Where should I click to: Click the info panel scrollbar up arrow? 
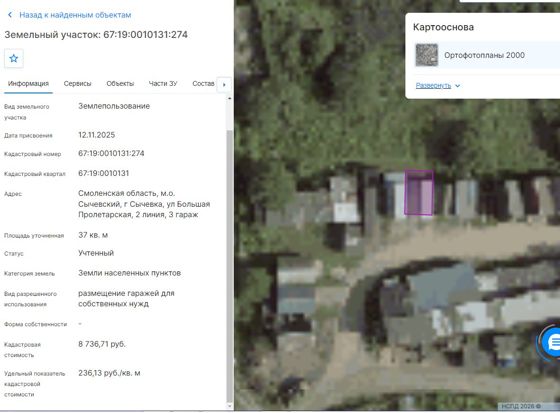[x=229, y=98]
